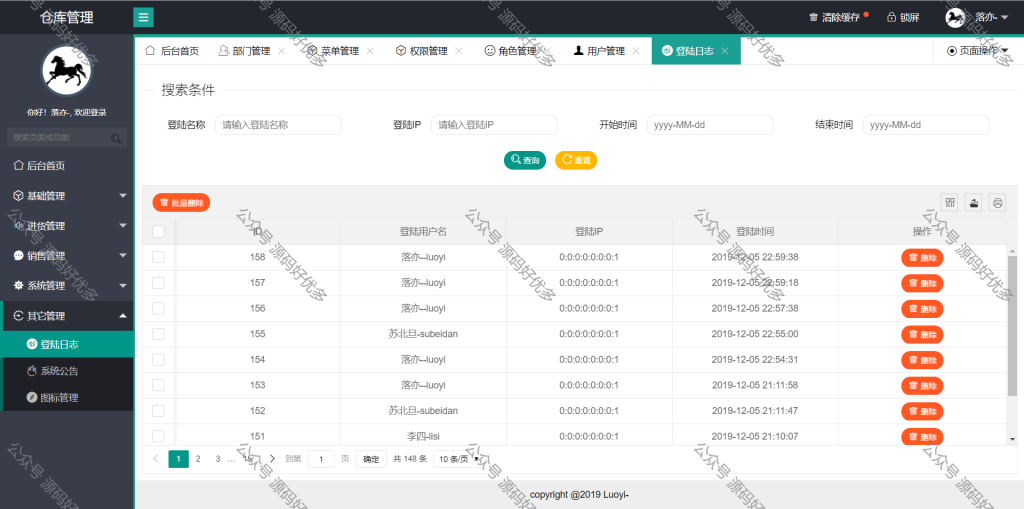Click the yellow 重置 reset button
This screenshot has height=509, width=1024.
[x=576, y=160]
